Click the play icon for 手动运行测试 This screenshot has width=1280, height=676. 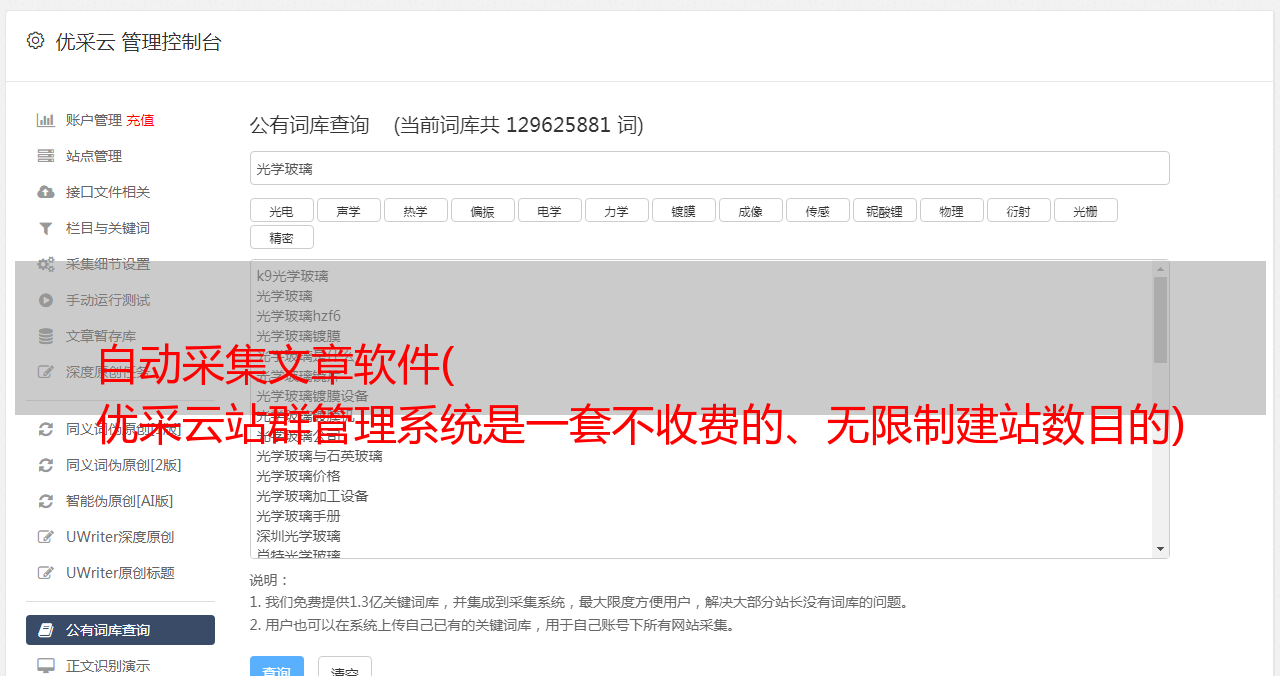45,300
